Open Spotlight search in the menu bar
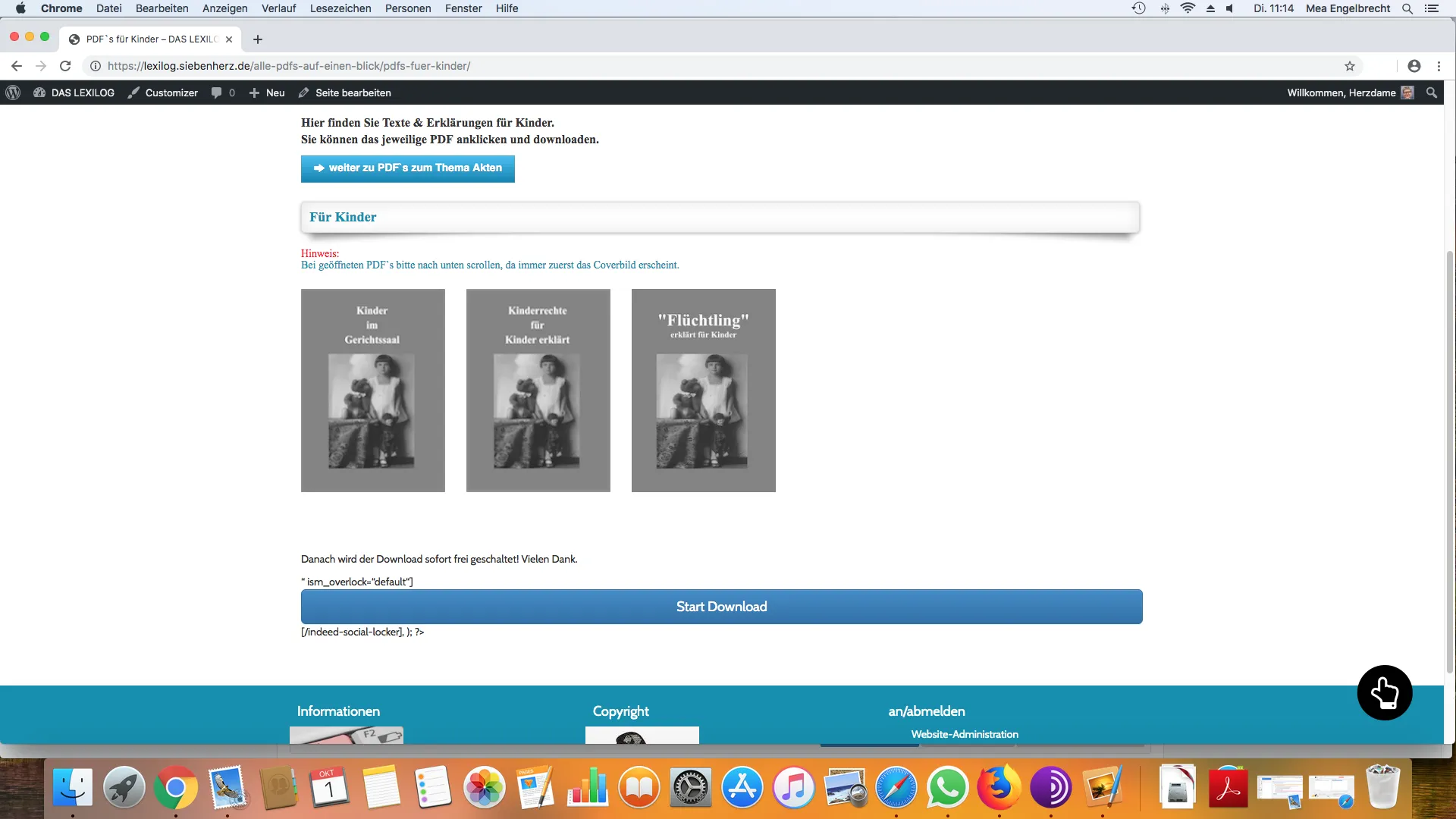1456x819 pixels. [x=1407, y=8]
